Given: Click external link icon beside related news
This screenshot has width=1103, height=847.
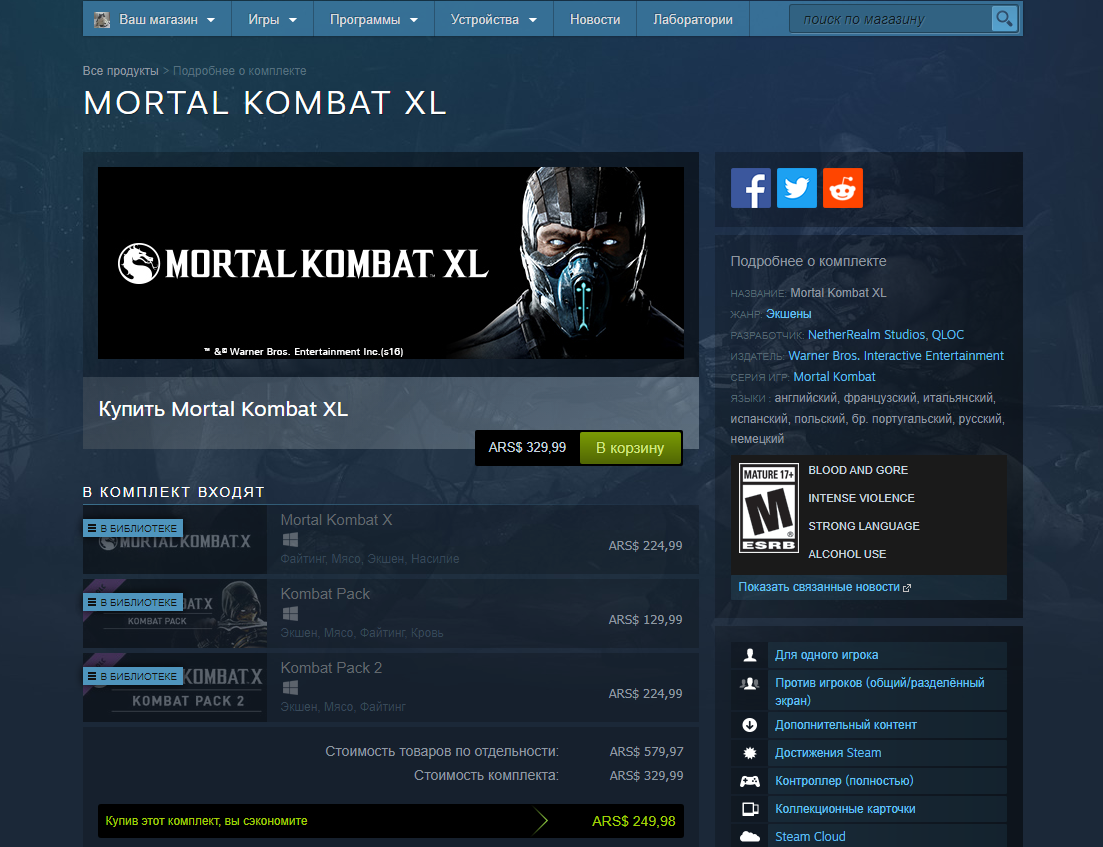Looking at the screenshot, I should tap(907, 588).
